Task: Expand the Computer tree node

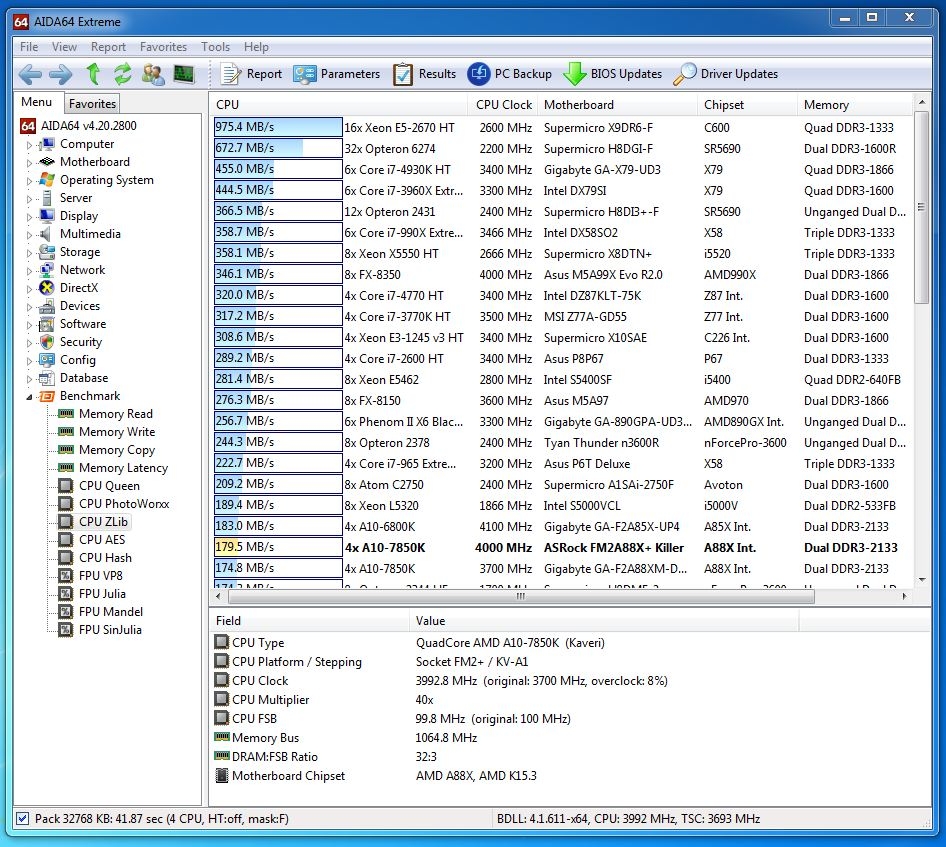Action: point(29,145)
